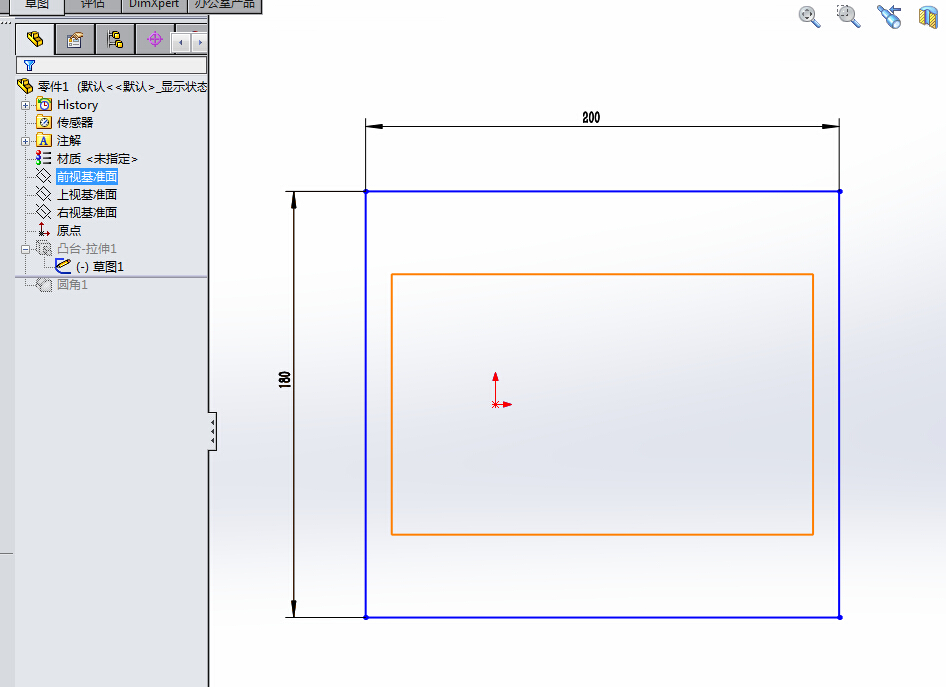
Task: Collapse the 凸台-拉伸1 feature node
Action: click(25, 249)
